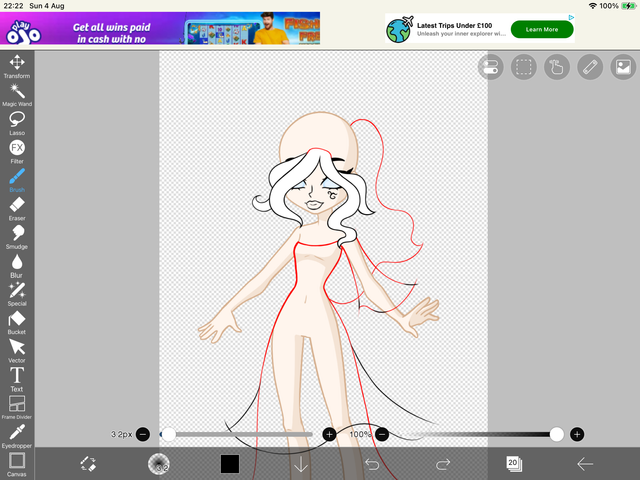Select the Text tool
Image resolution: width=640 pixels, height=480 pixels.
click(x=17, y=380)
